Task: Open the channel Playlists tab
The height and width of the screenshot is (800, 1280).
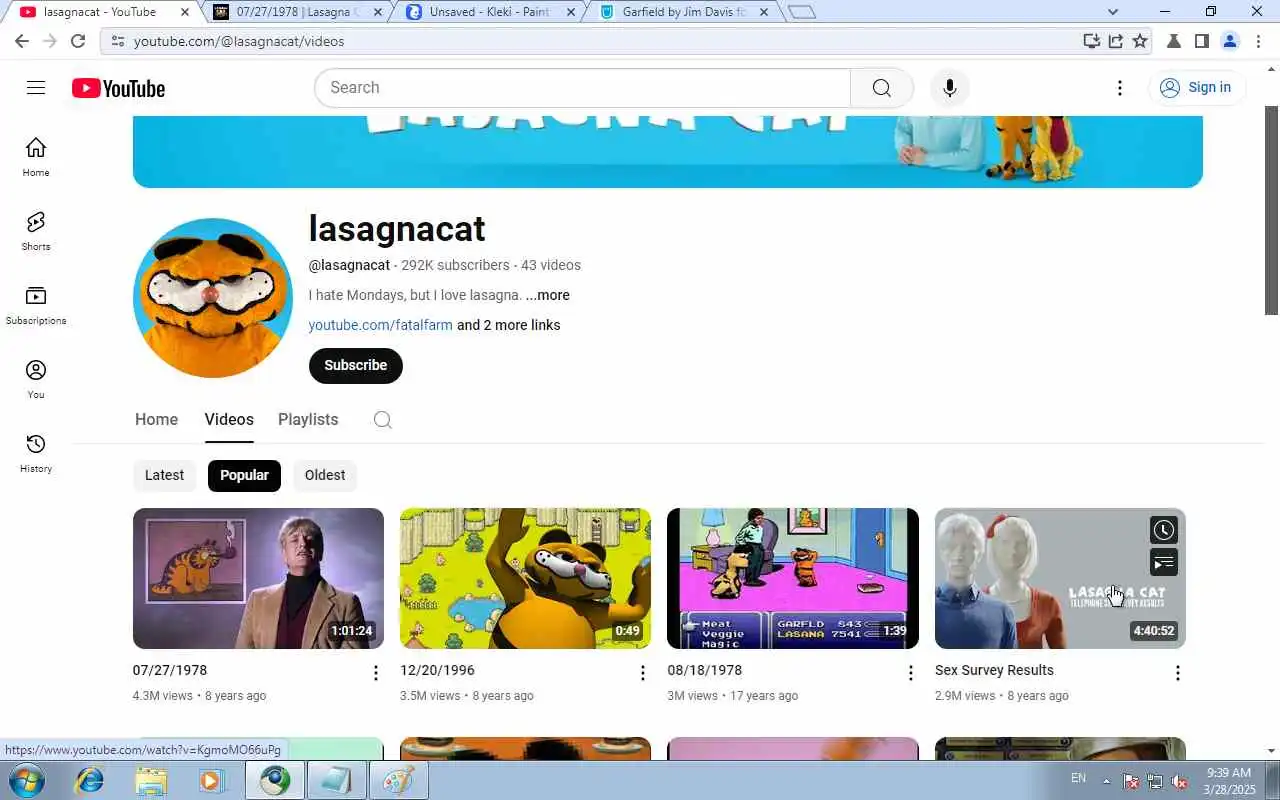Action: point(308,420)
